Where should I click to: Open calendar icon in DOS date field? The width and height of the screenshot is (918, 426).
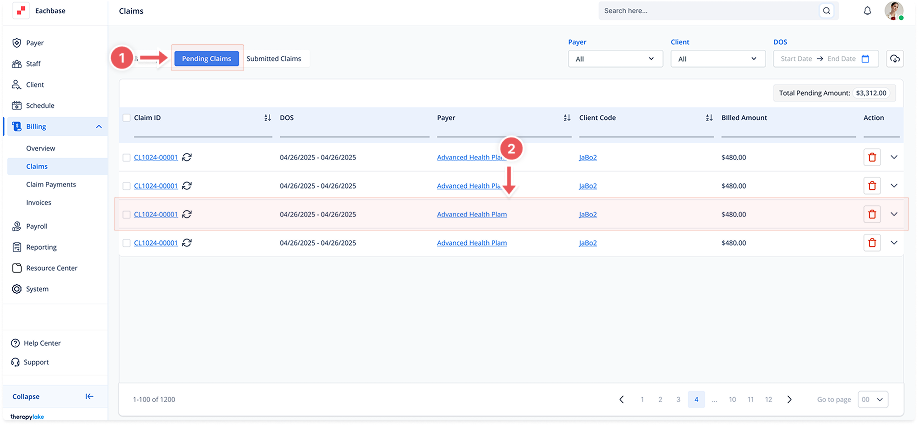coord(866,59)
